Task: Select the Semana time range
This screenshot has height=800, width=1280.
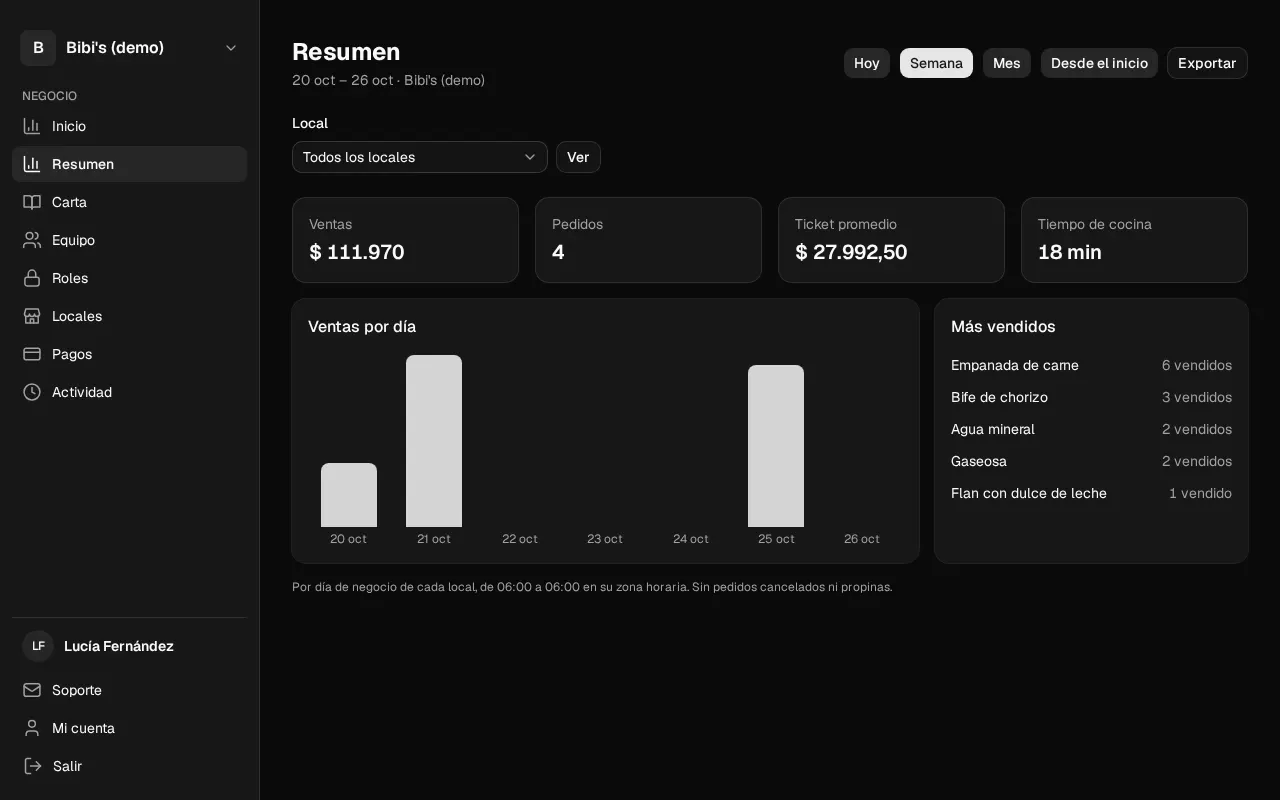Action: click(936, 63)
